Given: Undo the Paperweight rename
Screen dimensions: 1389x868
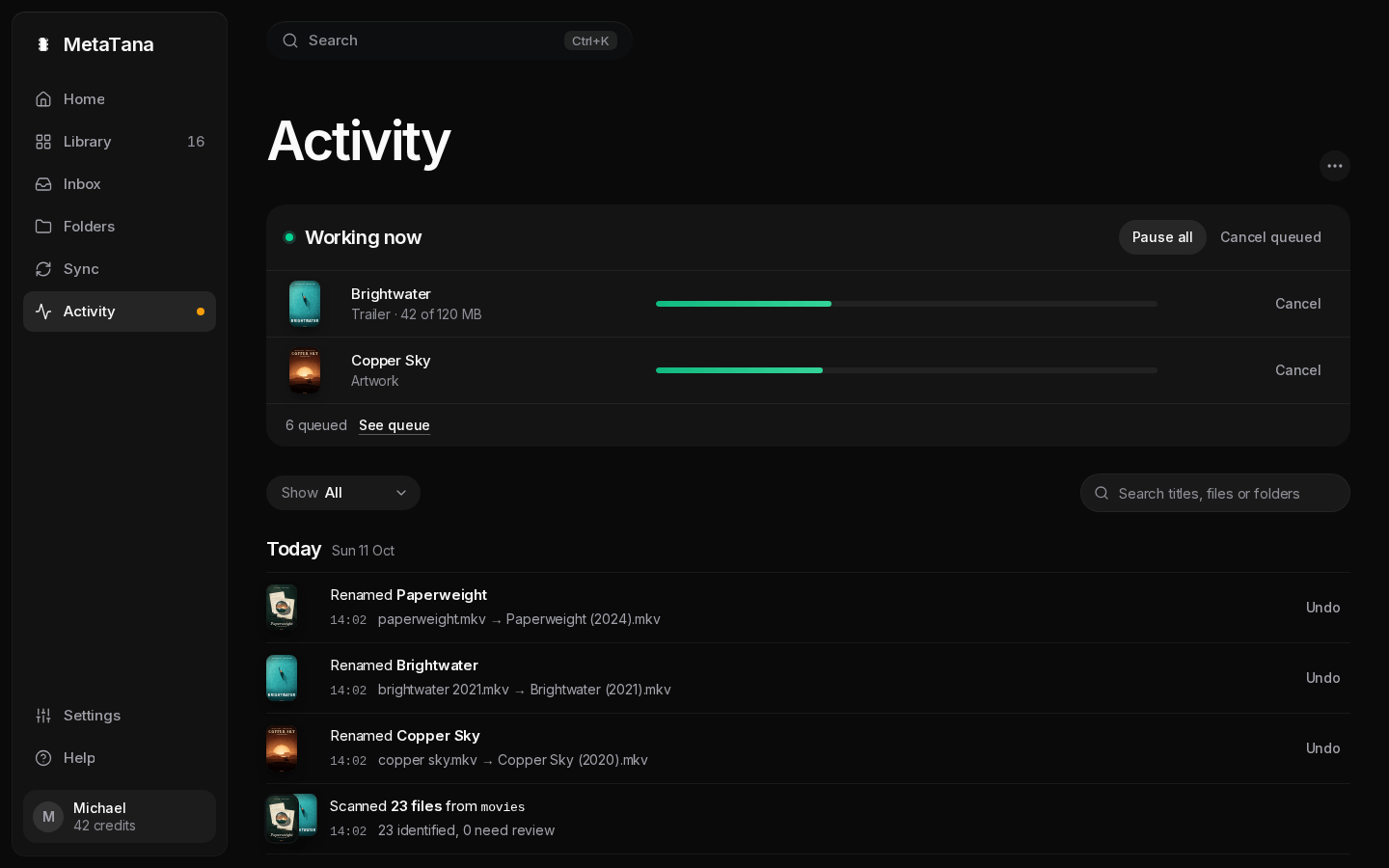Looking at the screenshot, I should [x=1322, y=608].
